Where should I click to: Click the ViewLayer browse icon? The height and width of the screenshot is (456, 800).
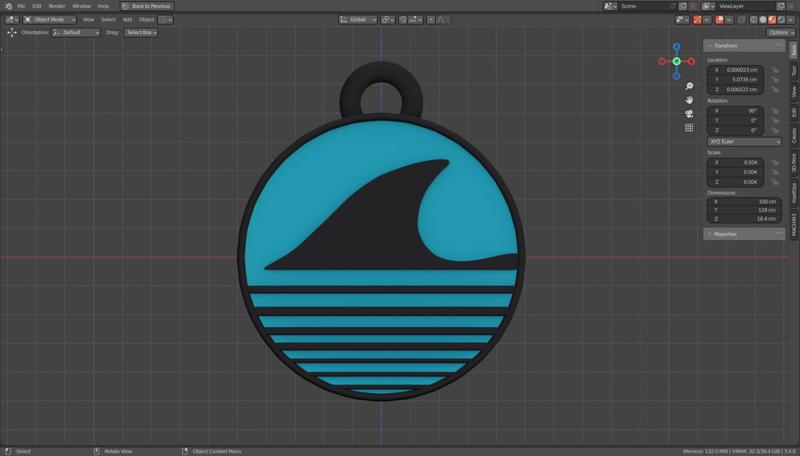[x=707, y=6]
